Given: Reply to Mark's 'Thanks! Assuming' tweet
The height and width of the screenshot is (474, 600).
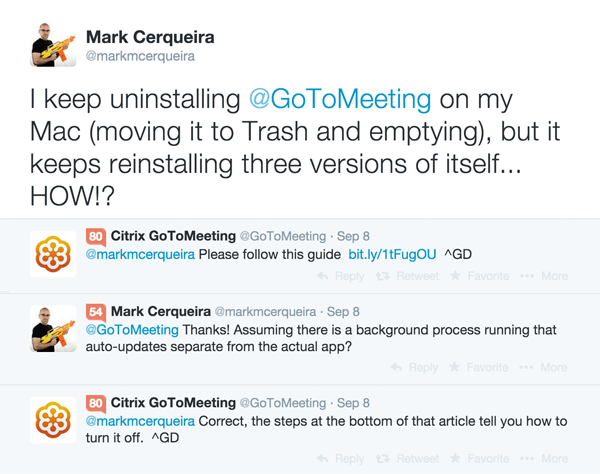Looking at the screenshot, I should [414, 367].
